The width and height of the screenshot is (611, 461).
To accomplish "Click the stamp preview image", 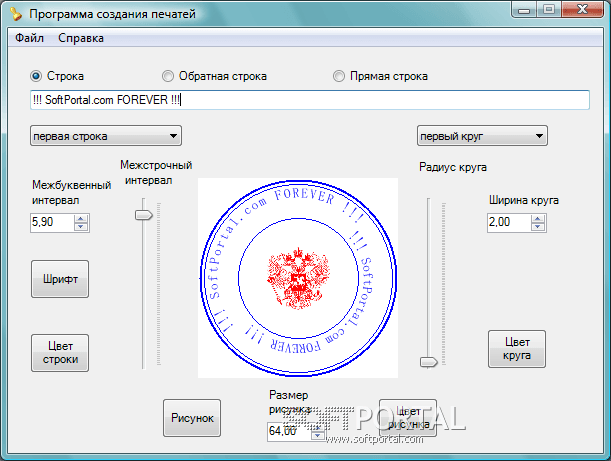I will 298,278.
